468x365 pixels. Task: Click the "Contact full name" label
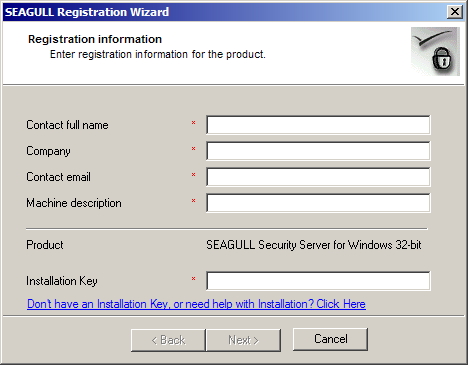67,125
